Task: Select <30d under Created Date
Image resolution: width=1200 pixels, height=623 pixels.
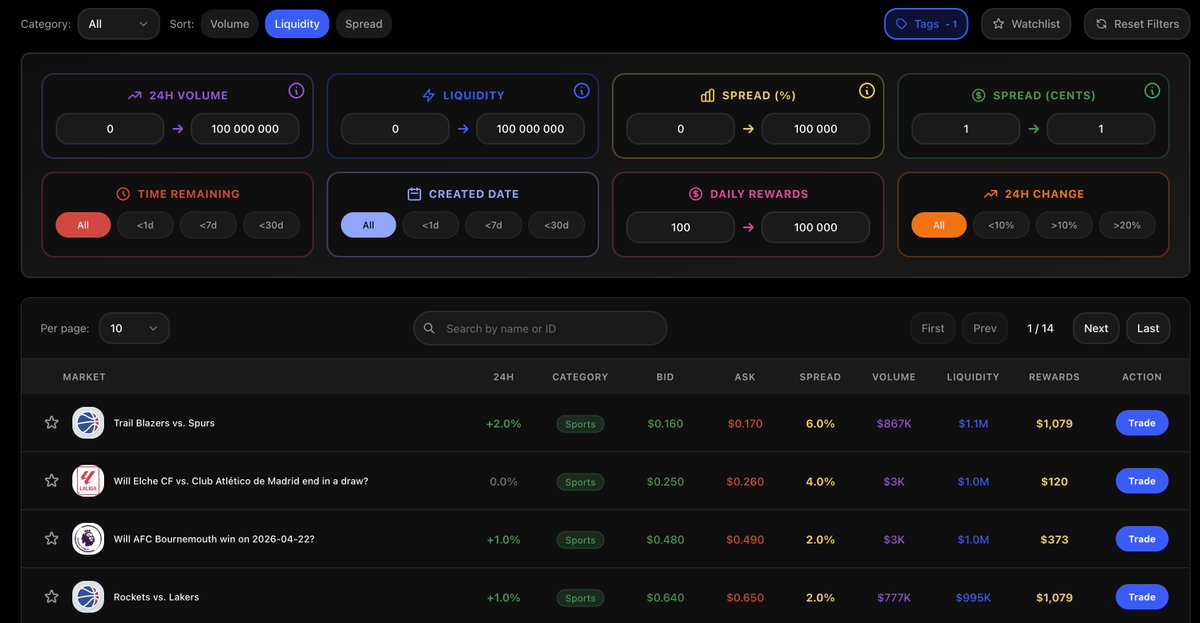Action: tap(556, 225)
